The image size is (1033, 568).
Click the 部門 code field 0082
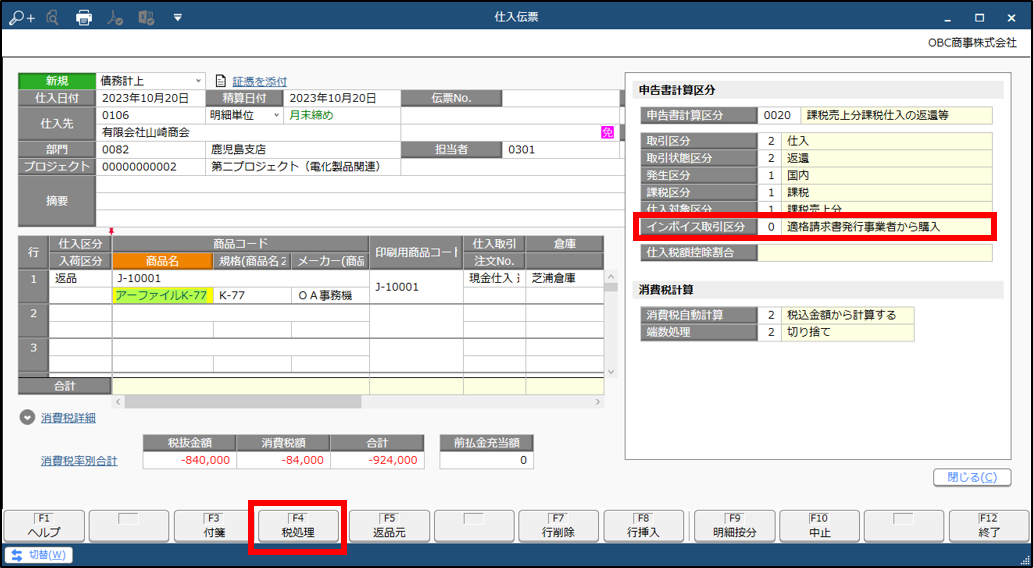(x=151, y=150)
